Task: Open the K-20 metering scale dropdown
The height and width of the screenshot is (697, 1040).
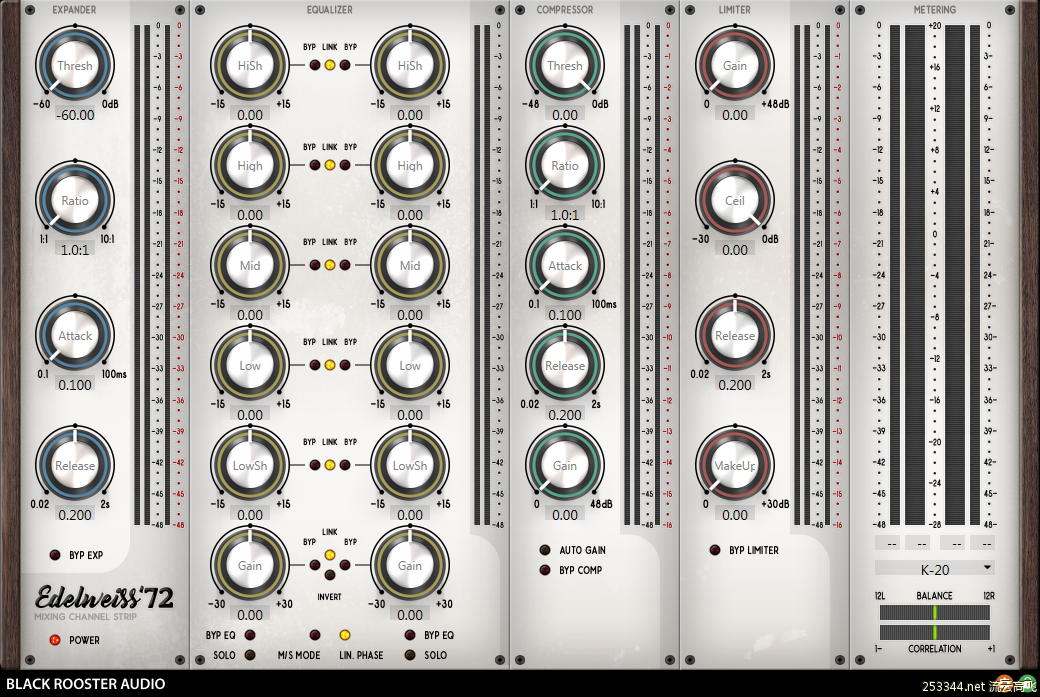Action: [x=935, y=569]
